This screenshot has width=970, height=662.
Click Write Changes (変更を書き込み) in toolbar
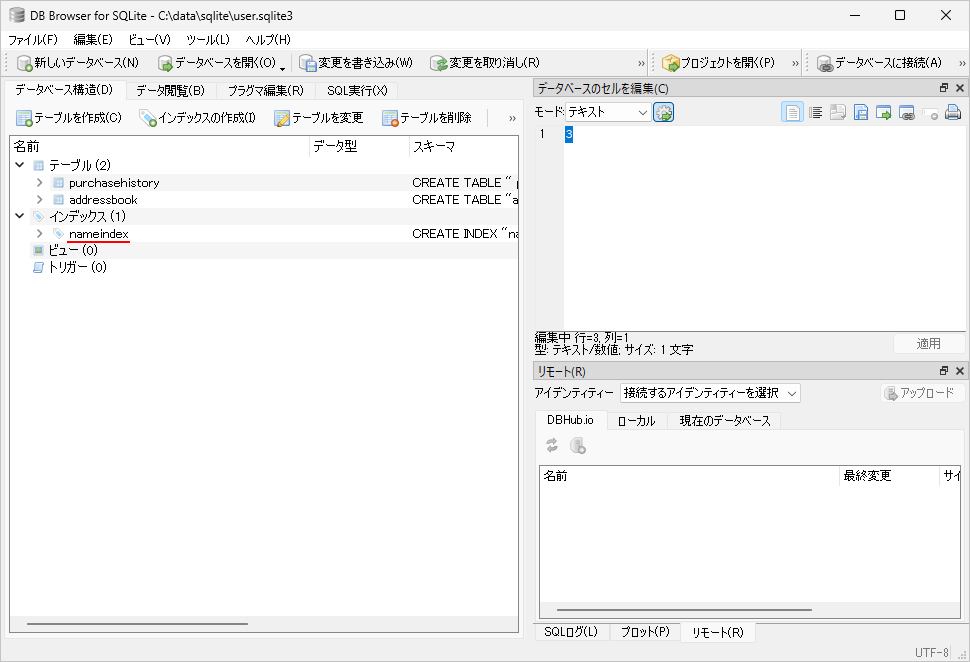[x=356, y=63]
